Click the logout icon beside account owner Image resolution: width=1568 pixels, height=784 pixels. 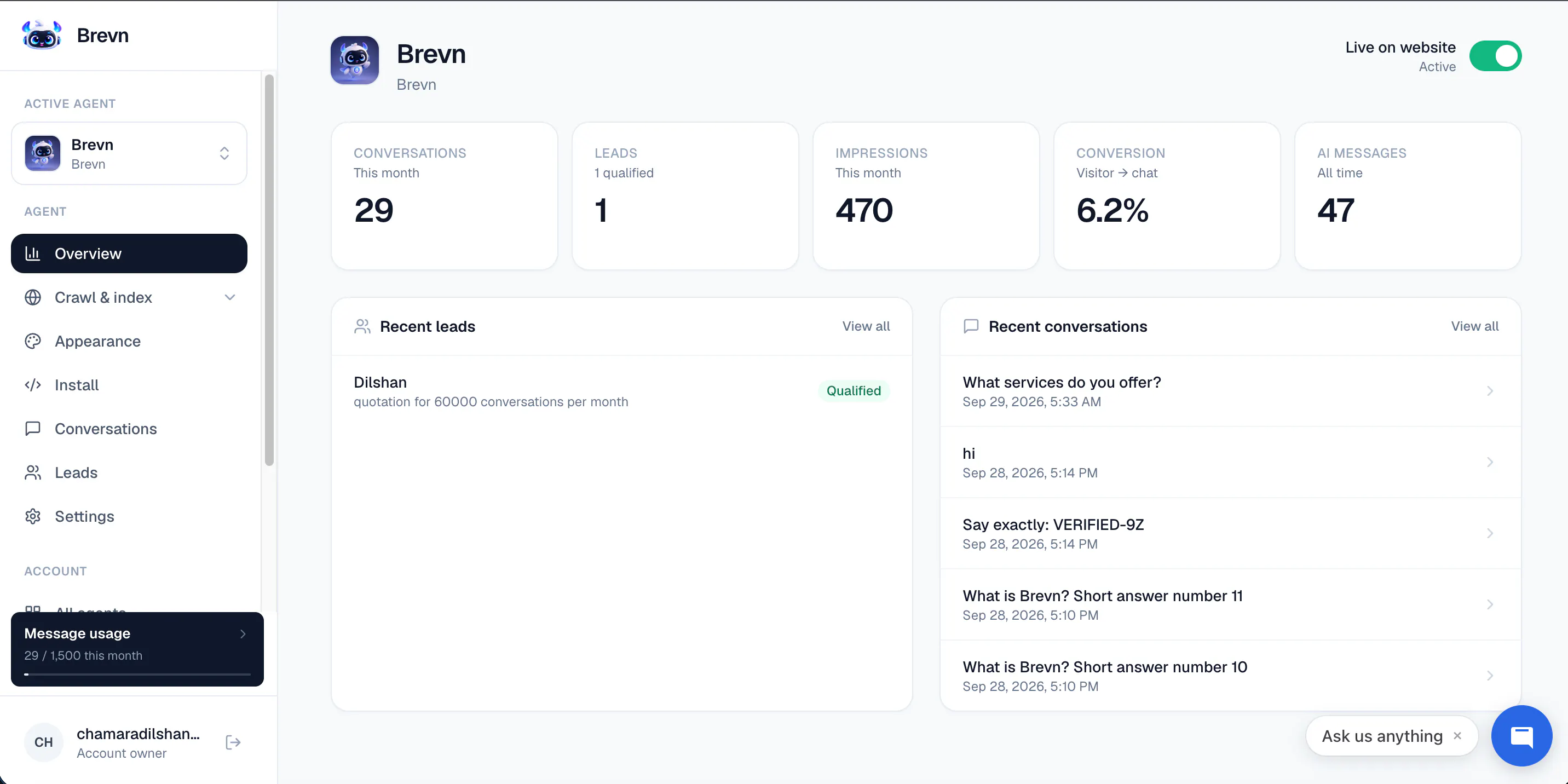[x=233, y=742]
